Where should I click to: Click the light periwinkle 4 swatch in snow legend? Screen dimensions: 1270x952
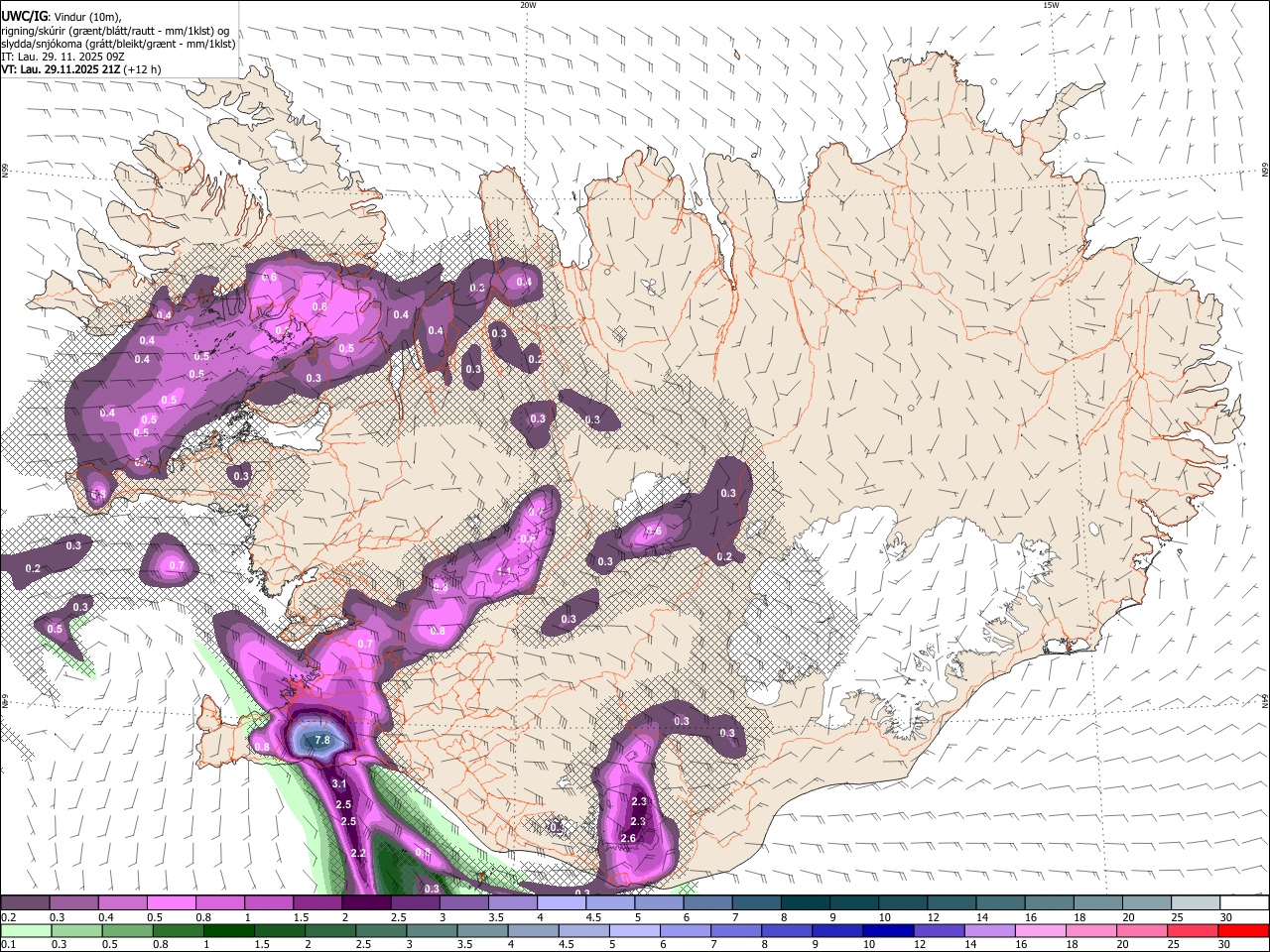pos(562,903)
